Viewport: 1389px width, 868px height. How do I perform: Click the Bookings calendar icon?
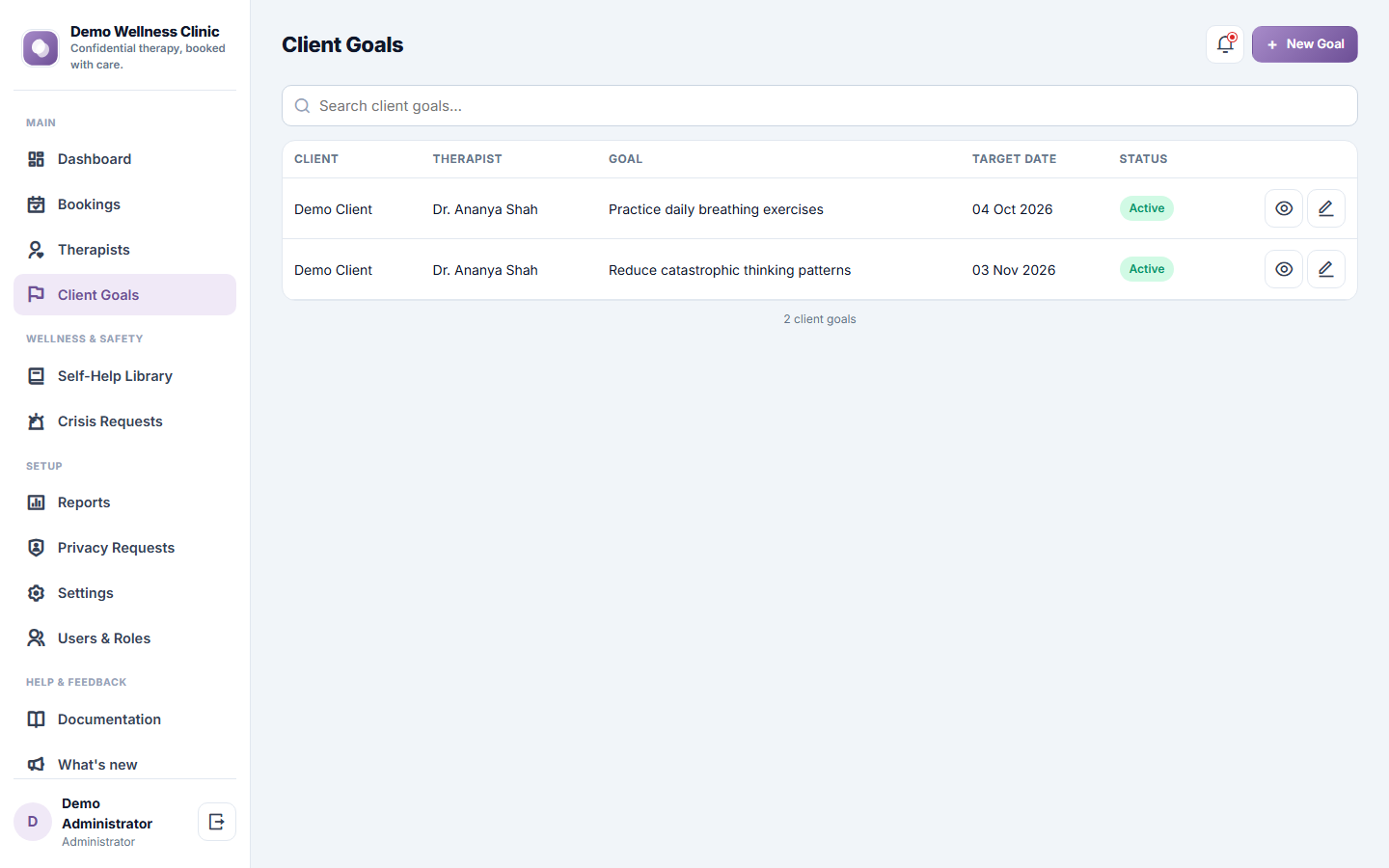click(36, 204)
